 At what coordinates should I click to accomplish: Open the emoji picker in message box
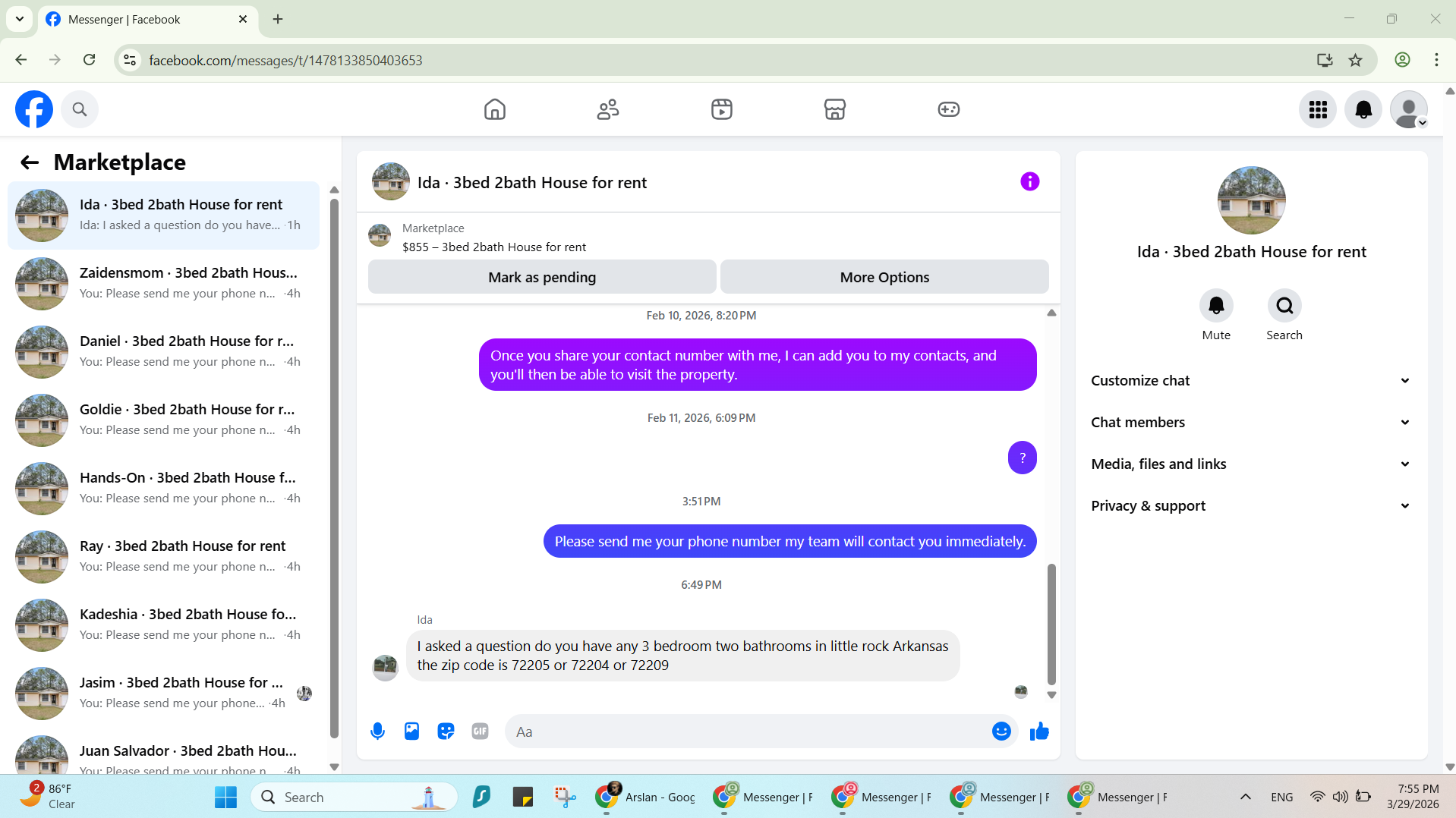(1001, 731)
